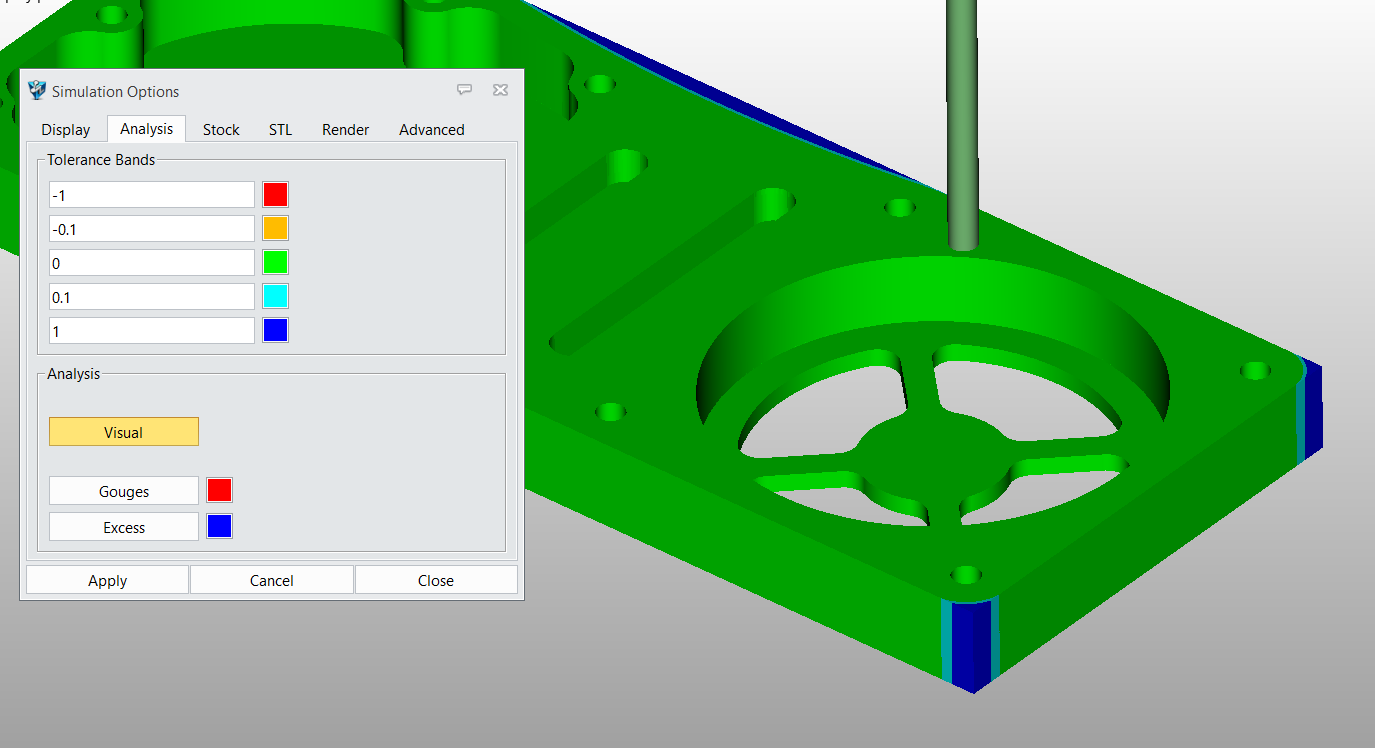Enable the Excess analysis mode
This screenshot has height=748, width=1376.
pyautogui.click(x=124, y=527)
